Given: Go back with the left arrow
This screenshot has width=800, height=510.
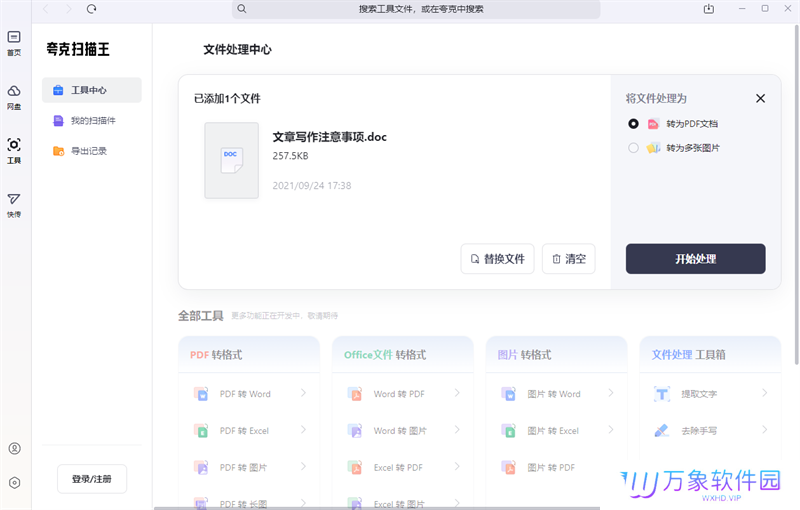Looking at the screenshot, I should [45, 9].
